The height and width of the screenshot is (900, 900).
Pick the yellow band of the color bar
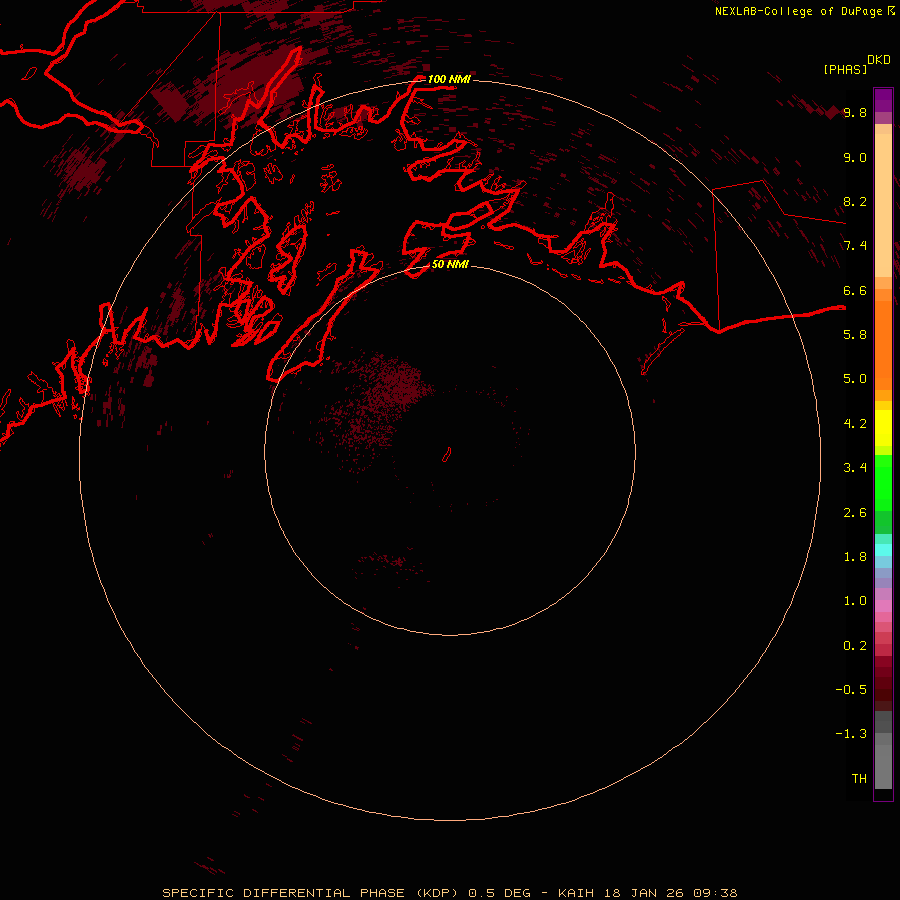(x=883, y=428)
